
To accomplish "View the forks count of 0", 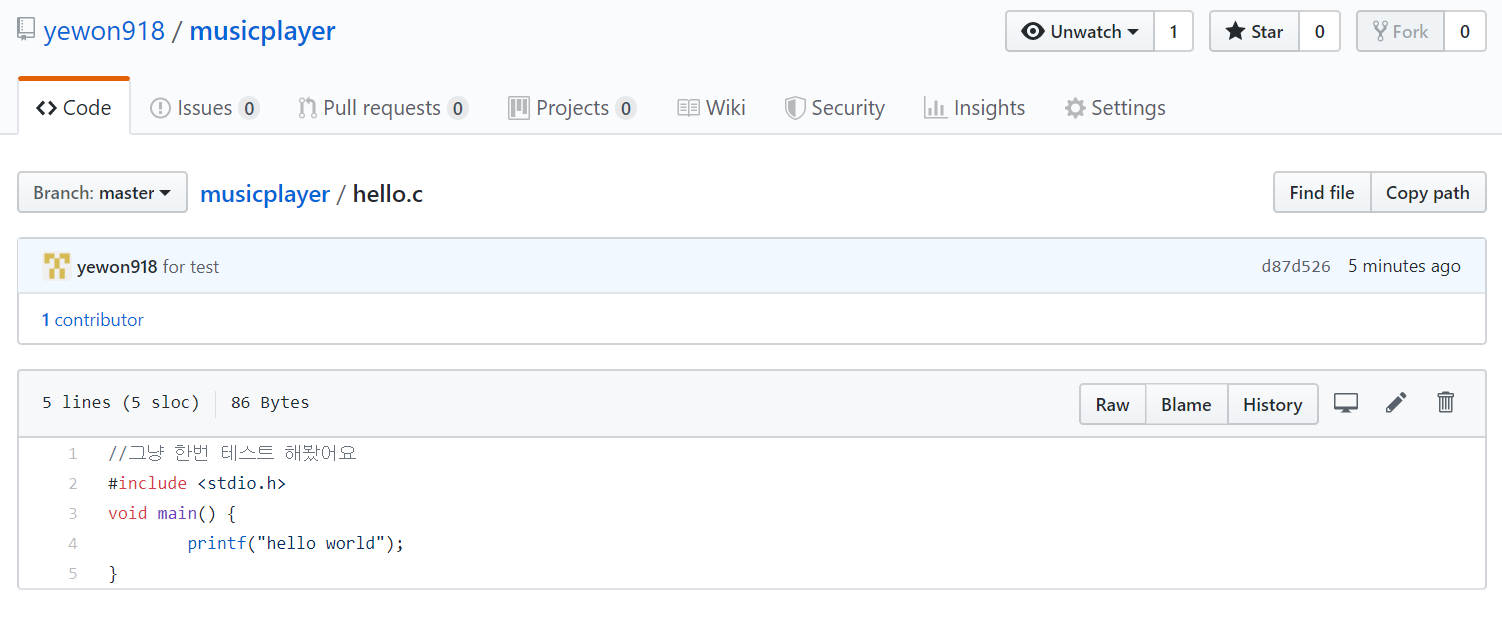I will (1464, 31).
